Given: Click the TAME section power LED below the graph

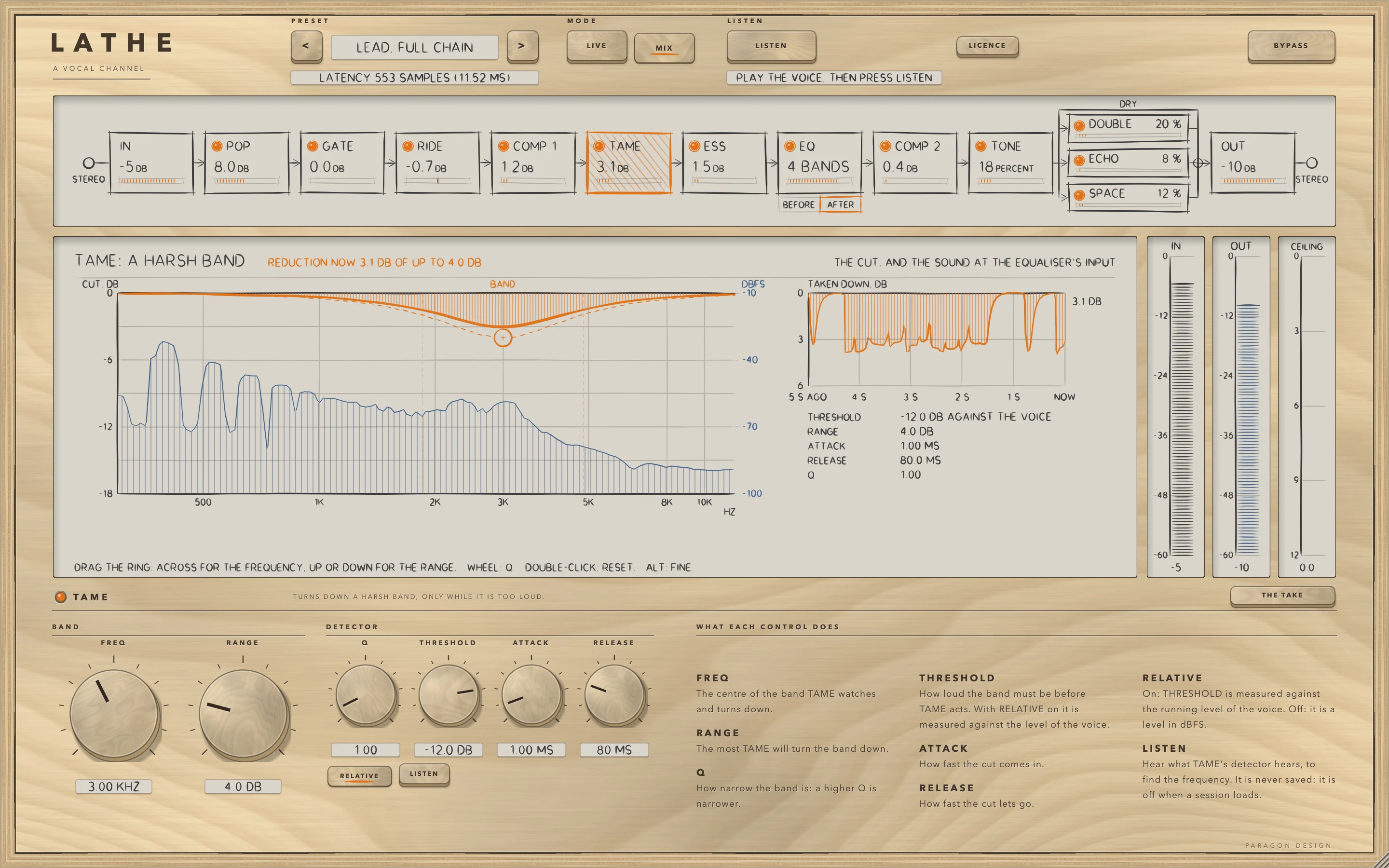Looking at the screenshot, I should click(x=60, y=597).
